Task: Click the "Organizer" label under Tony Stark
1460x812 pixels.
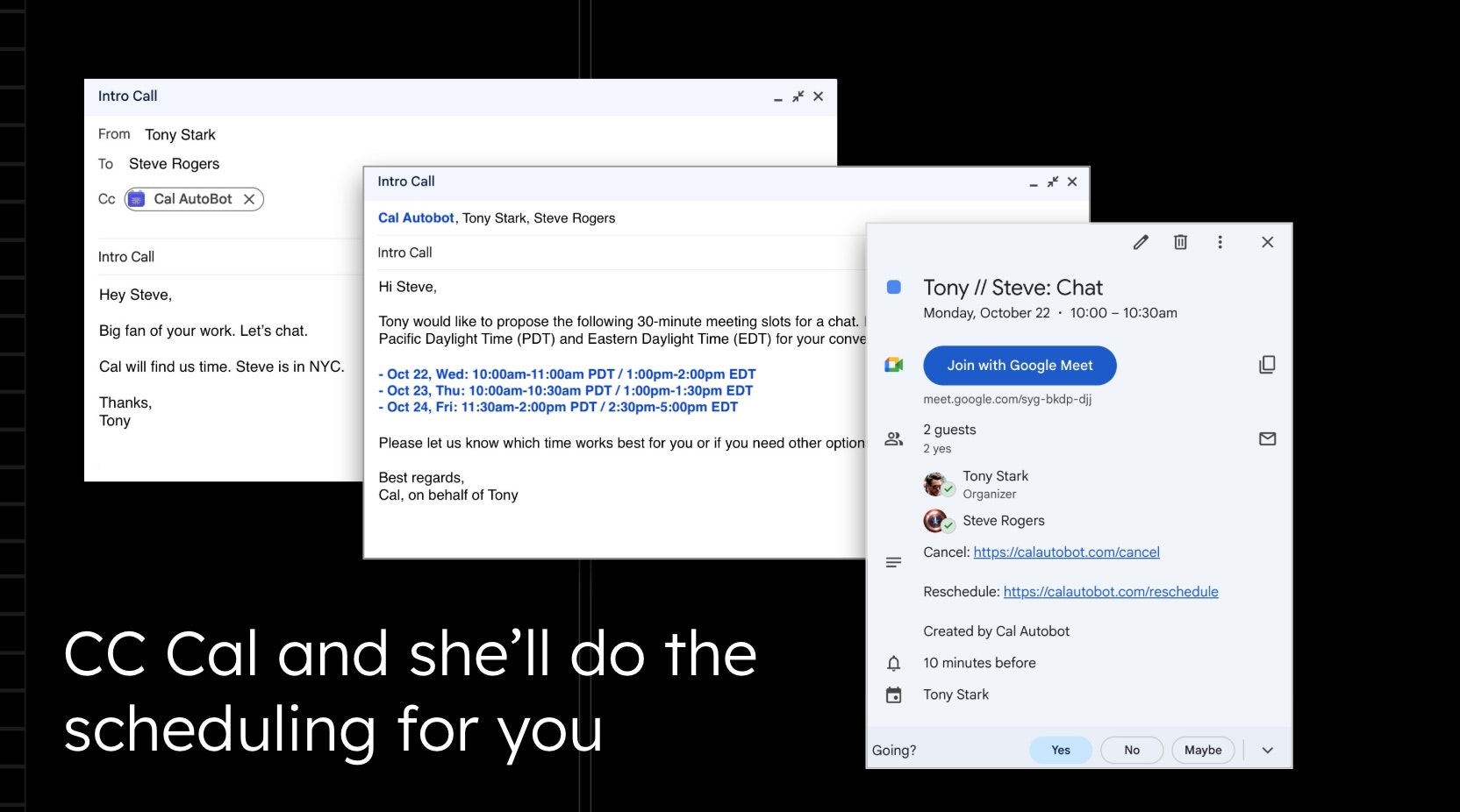Action: 989,495
